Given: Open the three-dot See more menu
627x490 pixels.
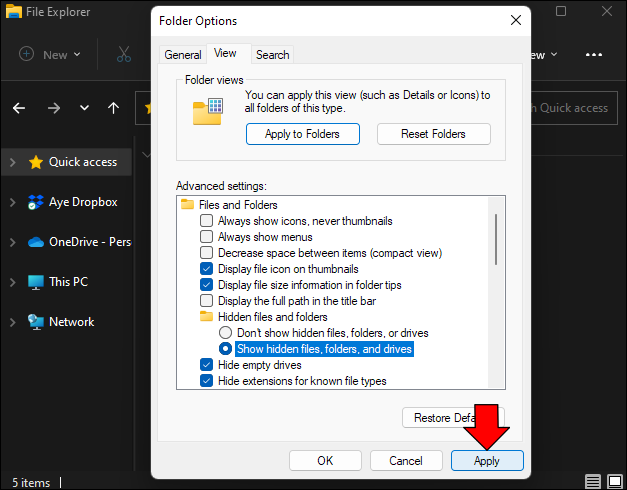Looking at the screenshot, I should 594,55.
